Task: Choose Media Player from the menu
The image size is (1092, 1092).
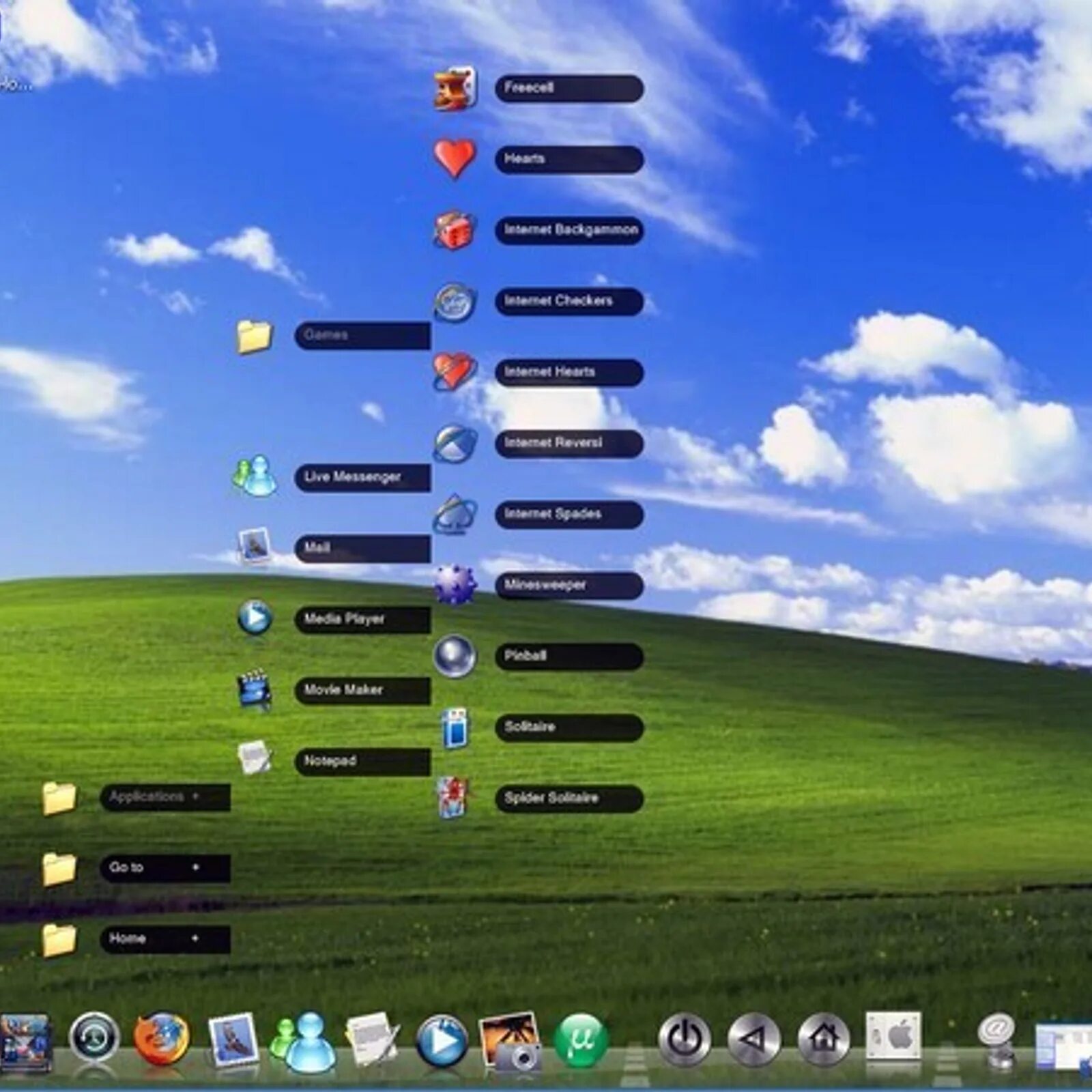Action: (x=362, y=619)
